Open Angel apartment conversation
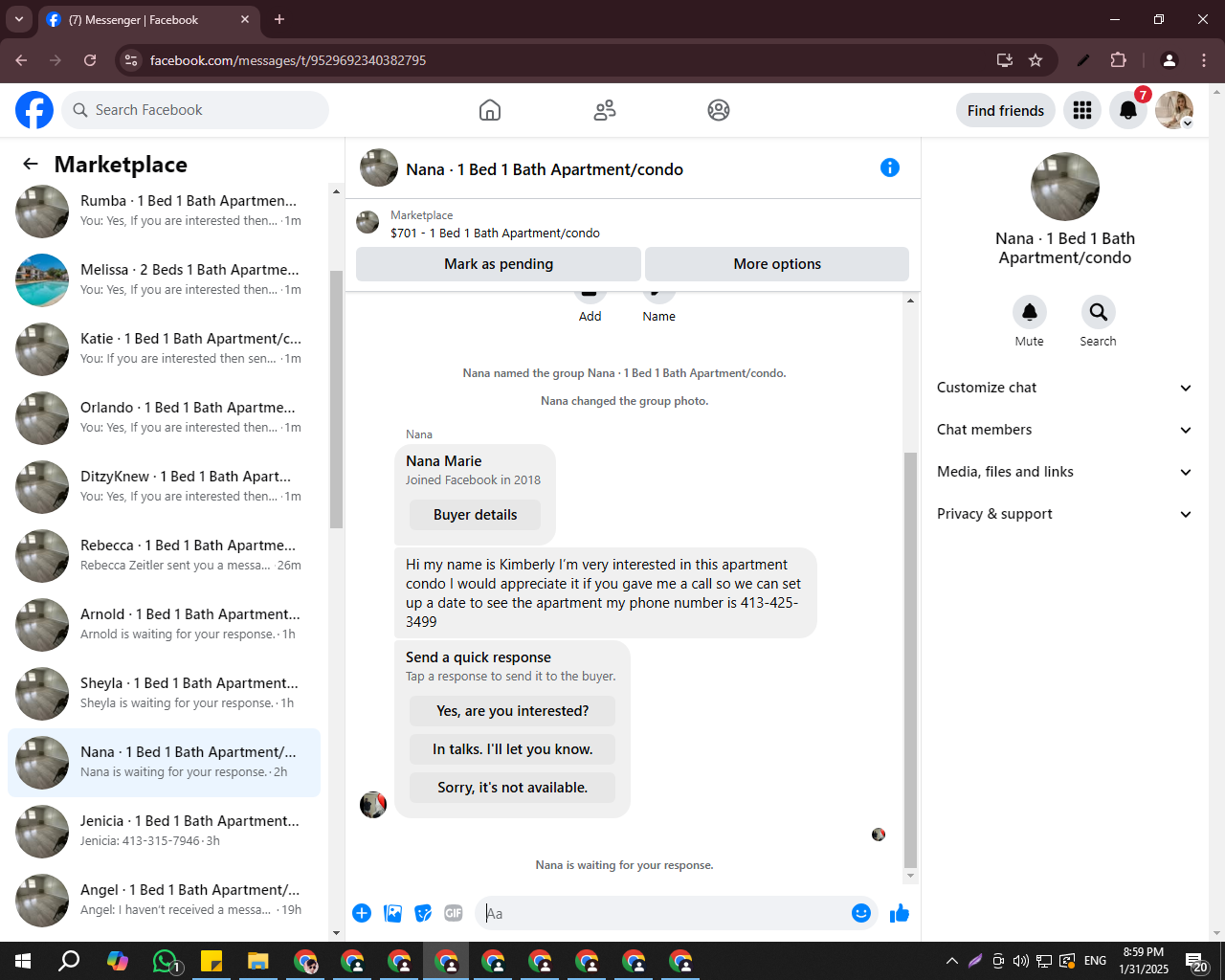 click(x=165, y=900)
